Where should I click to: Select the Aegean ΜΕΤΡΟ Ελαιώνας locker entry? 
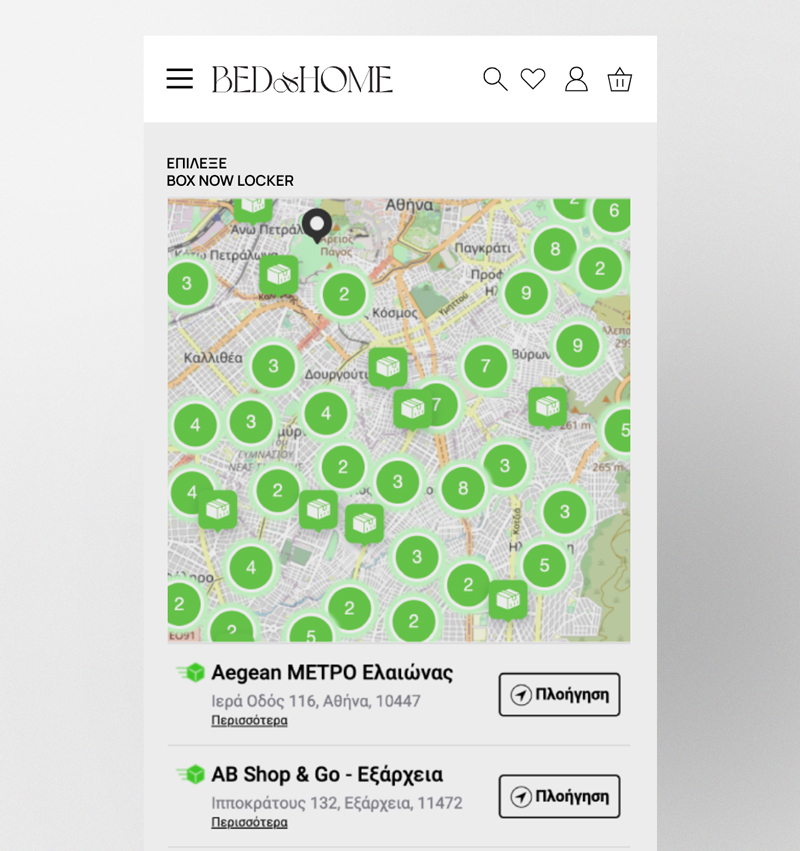point(332,673)
